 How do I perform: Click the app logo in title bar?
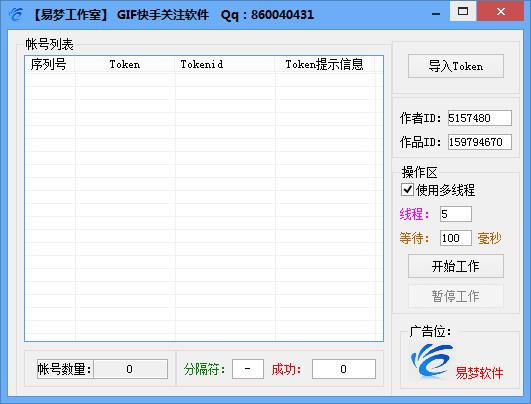tap(16, 15)
